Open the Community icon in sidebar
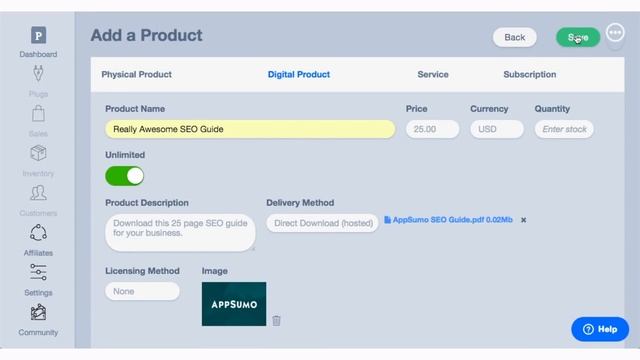 (38, 312)
